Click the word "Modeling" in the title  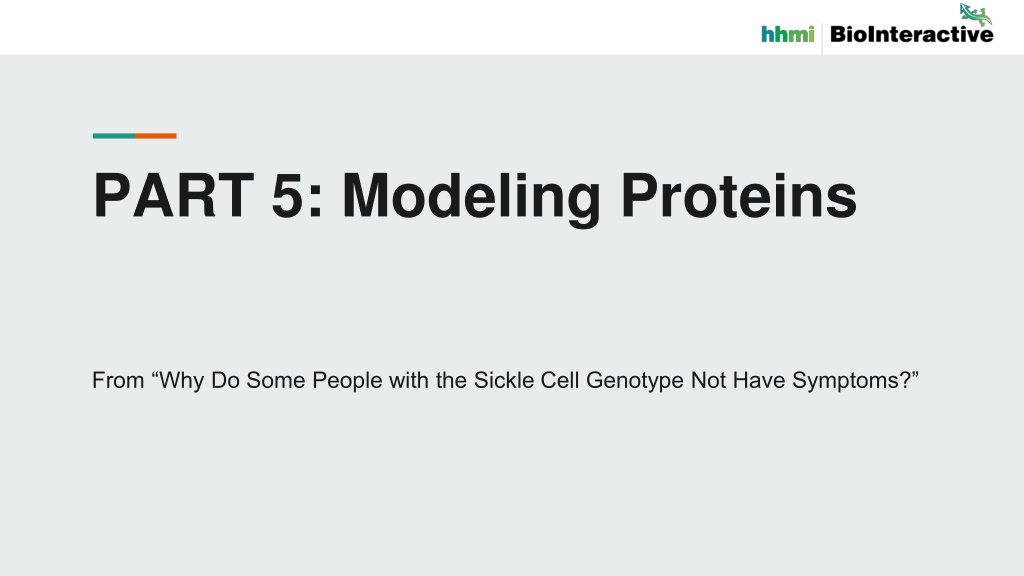click(471, 199)
